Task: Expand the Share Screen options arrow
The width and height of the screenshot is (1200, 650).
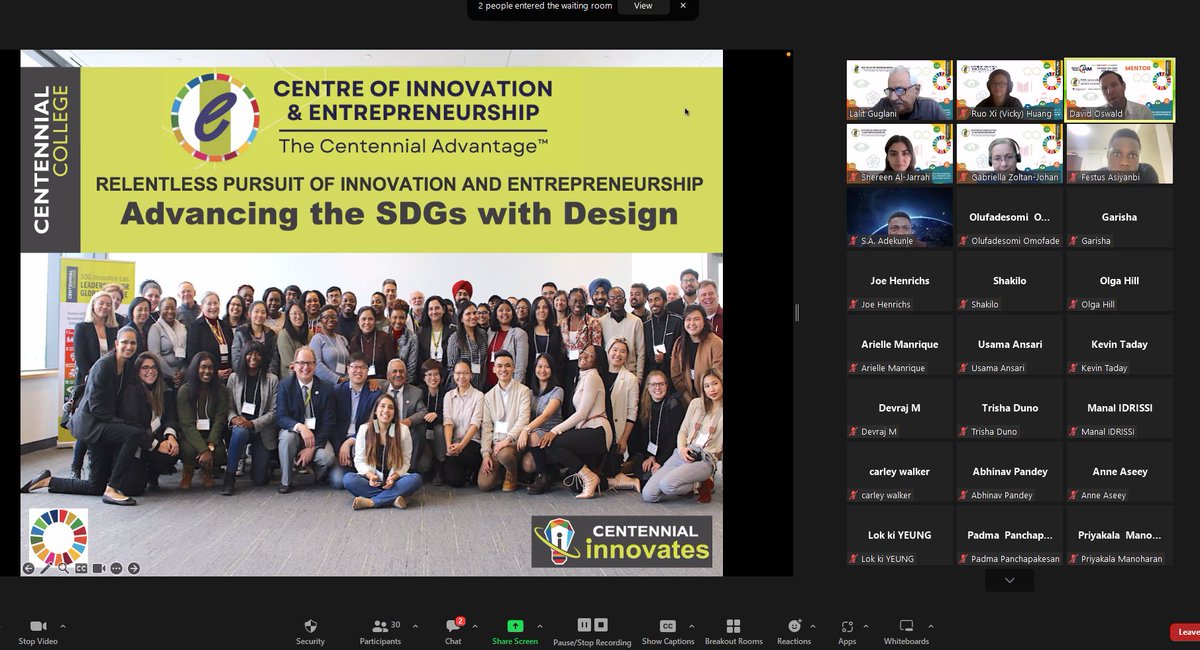Action: [540, 626]
